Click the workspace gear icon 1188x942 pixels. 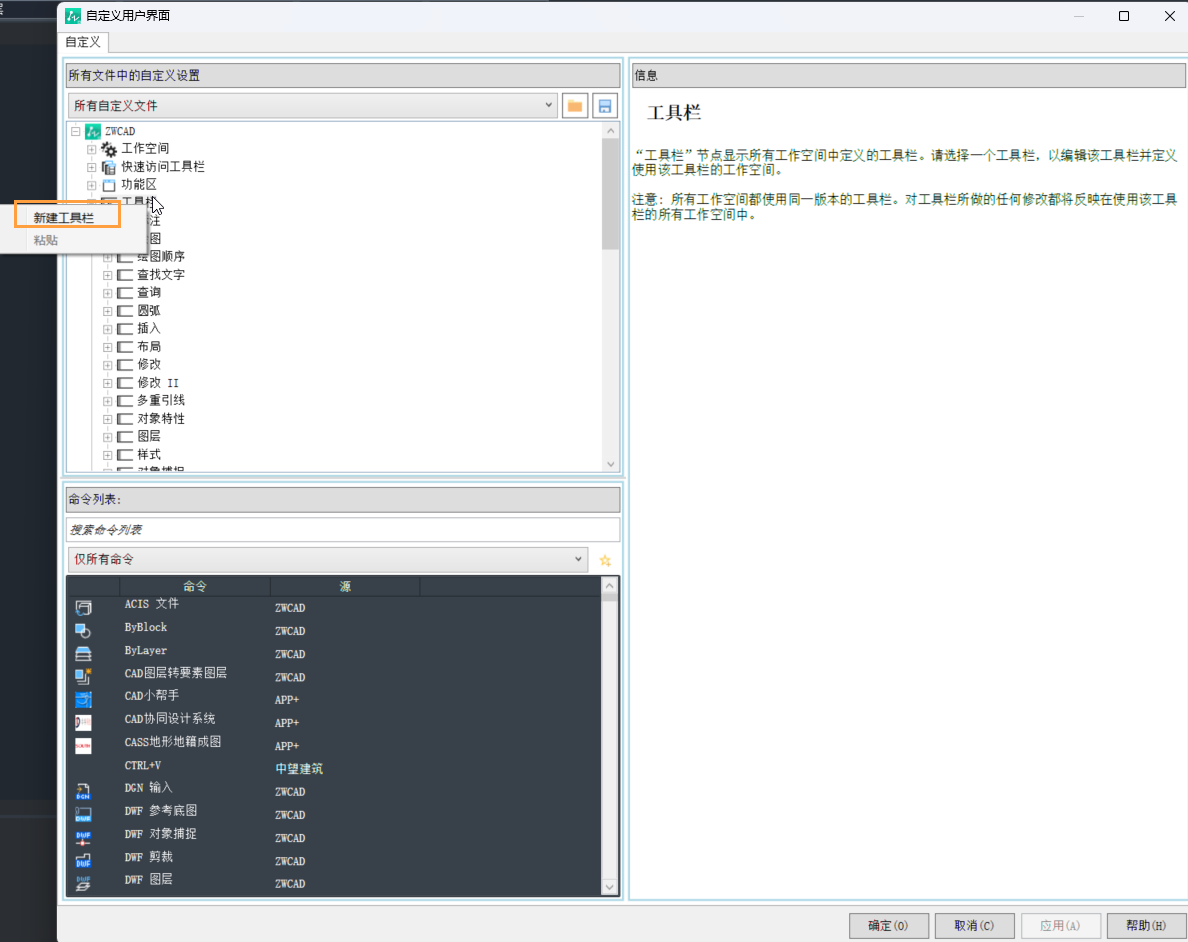coord(109,149)
